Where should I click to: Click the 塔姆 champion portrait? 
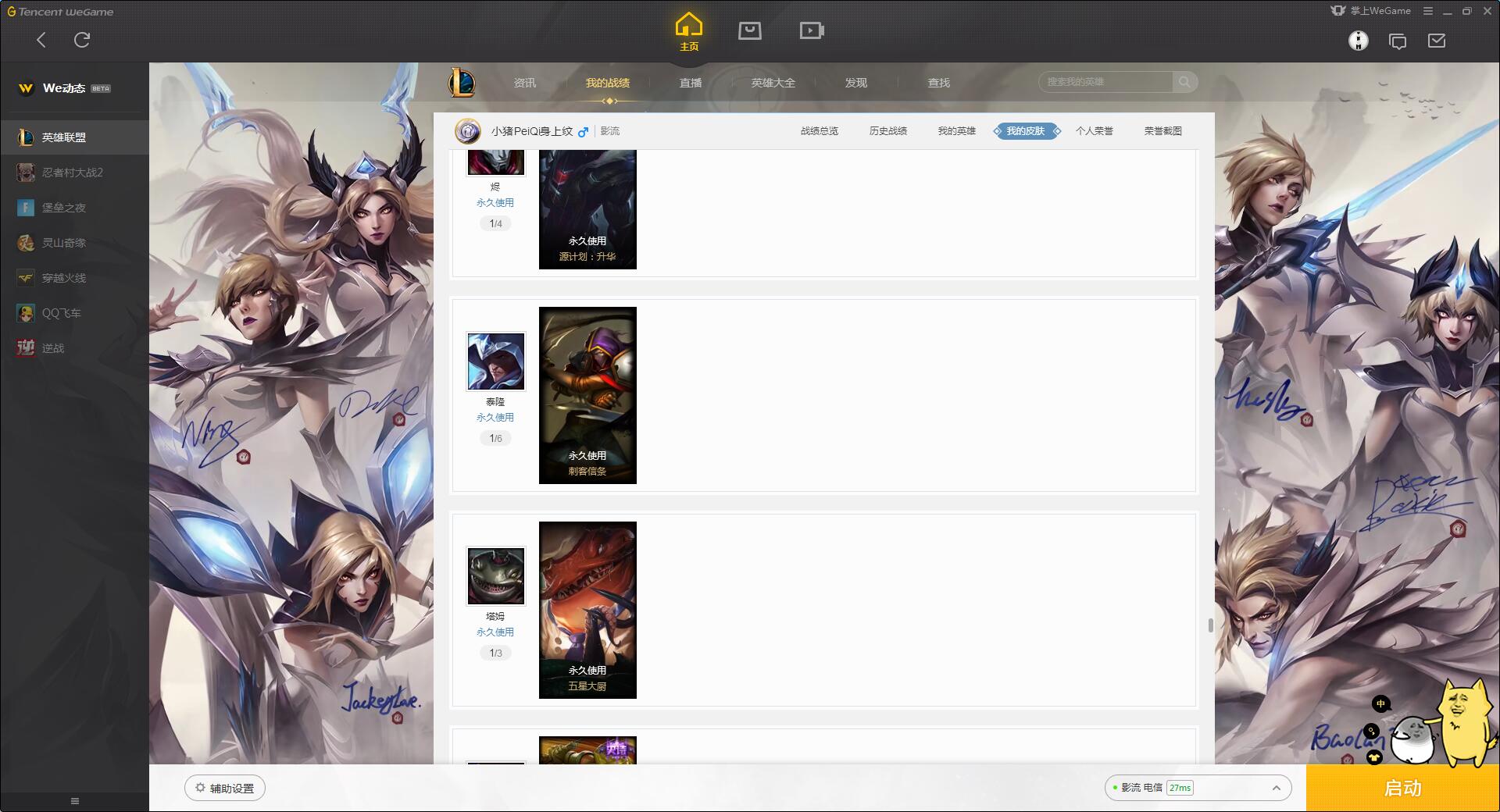496,576
